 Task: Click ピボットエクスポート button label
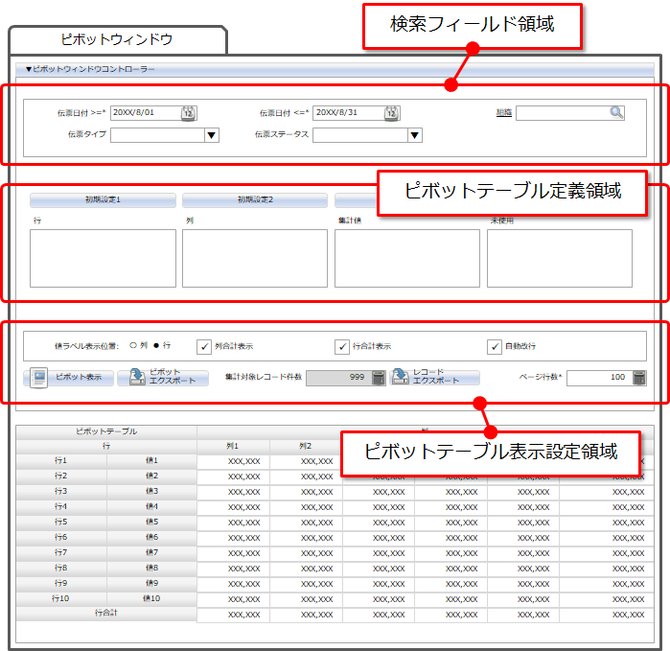173,376
